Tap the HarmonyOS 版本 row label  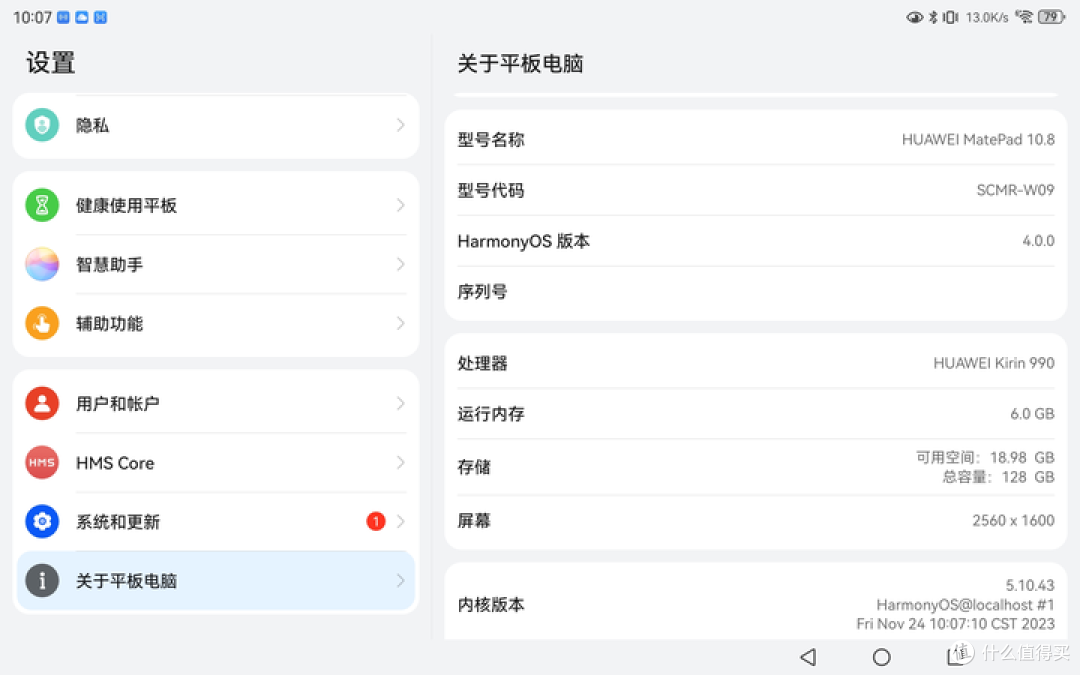[523, 241]
